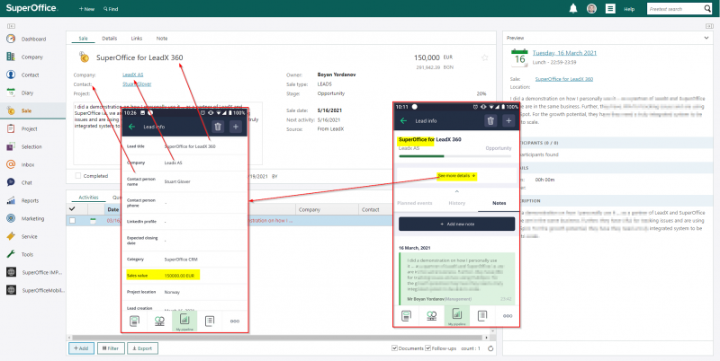Viewport: 720px width, 361px height.
Task: Select the Activities tab
Action: (x=89, y=197)
